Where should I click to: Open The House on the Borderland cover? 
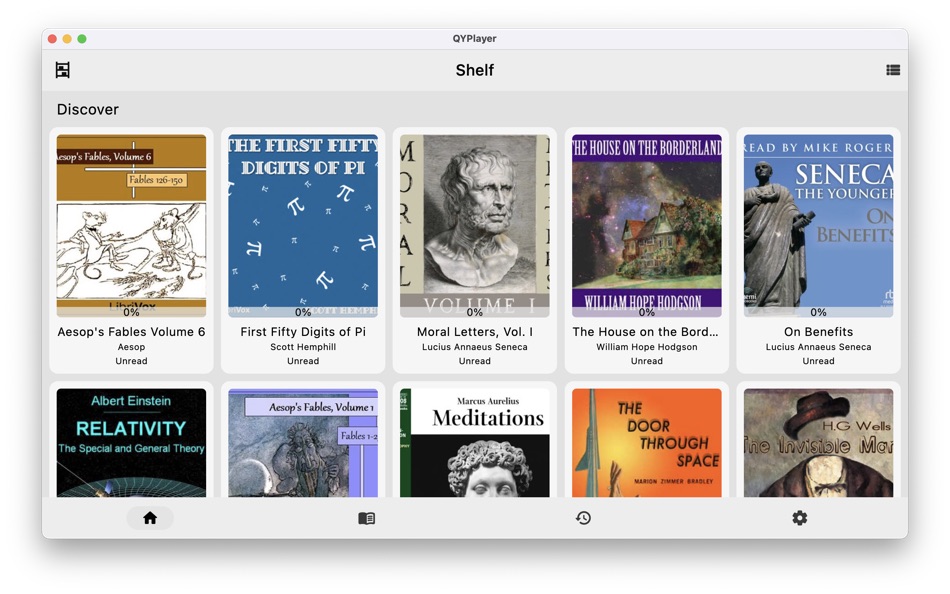coord(646,225)
